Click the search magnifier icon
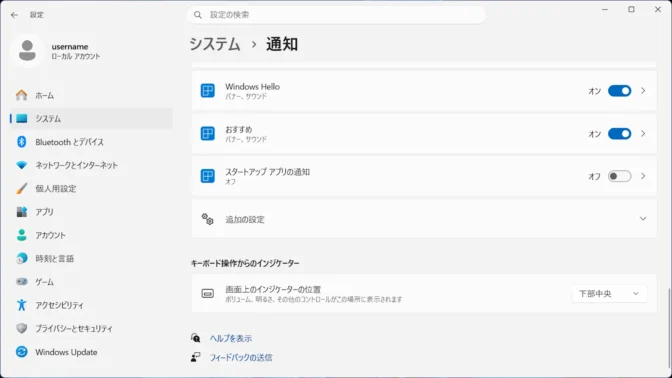 pyautogui.click(x=198, y=15)
